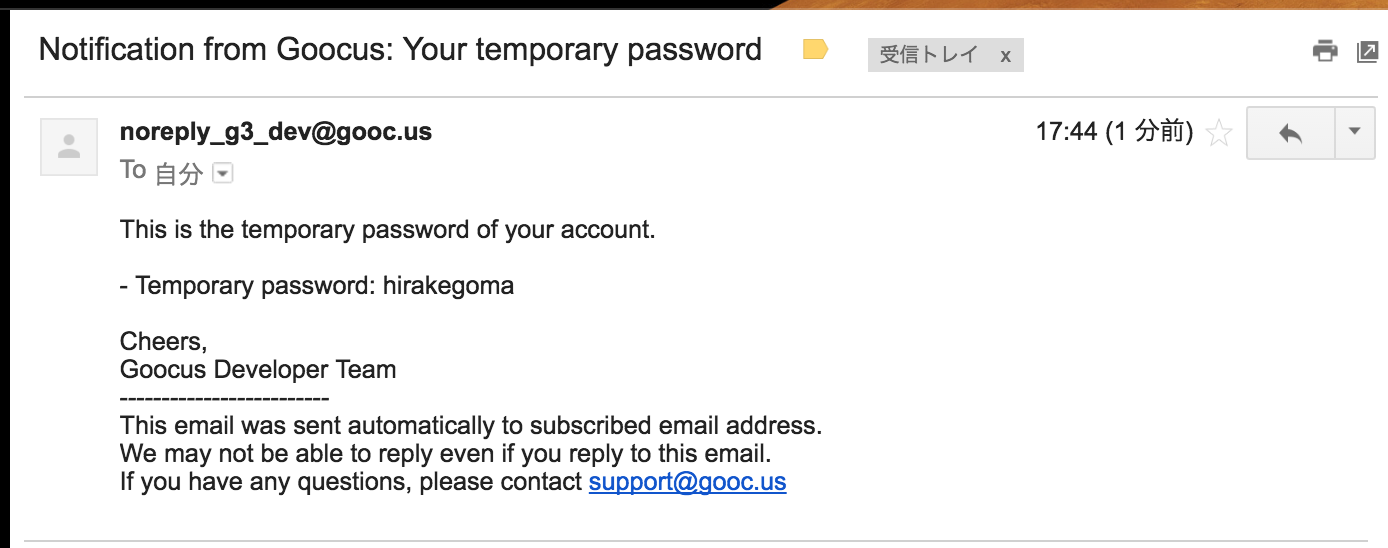The height and width of the screenshot is (548, 1388).
Task: Open the message in a new window
Action: (x=1367, y=51)
